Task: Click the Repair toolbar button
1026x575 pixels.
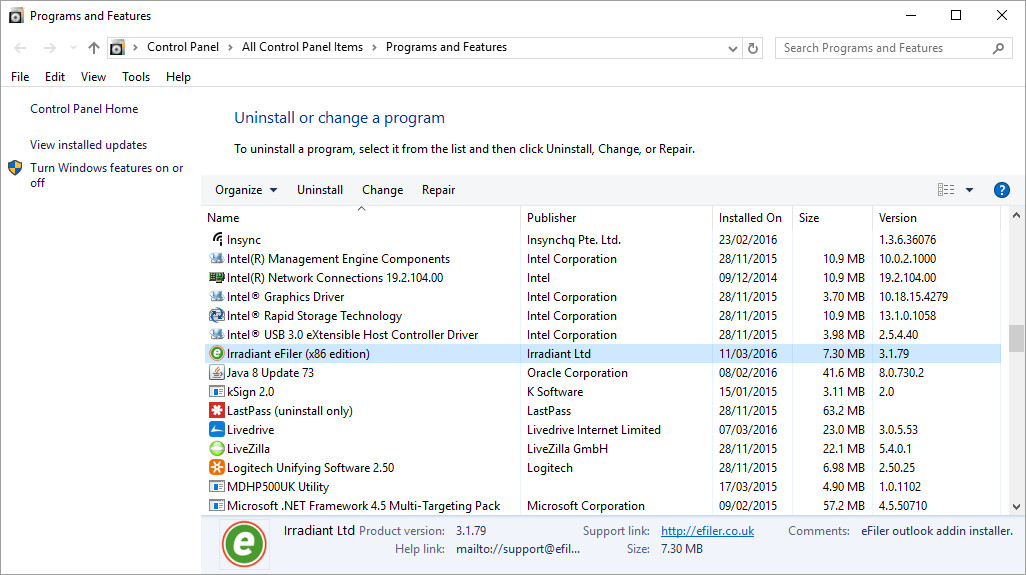Action: [438, 190]
